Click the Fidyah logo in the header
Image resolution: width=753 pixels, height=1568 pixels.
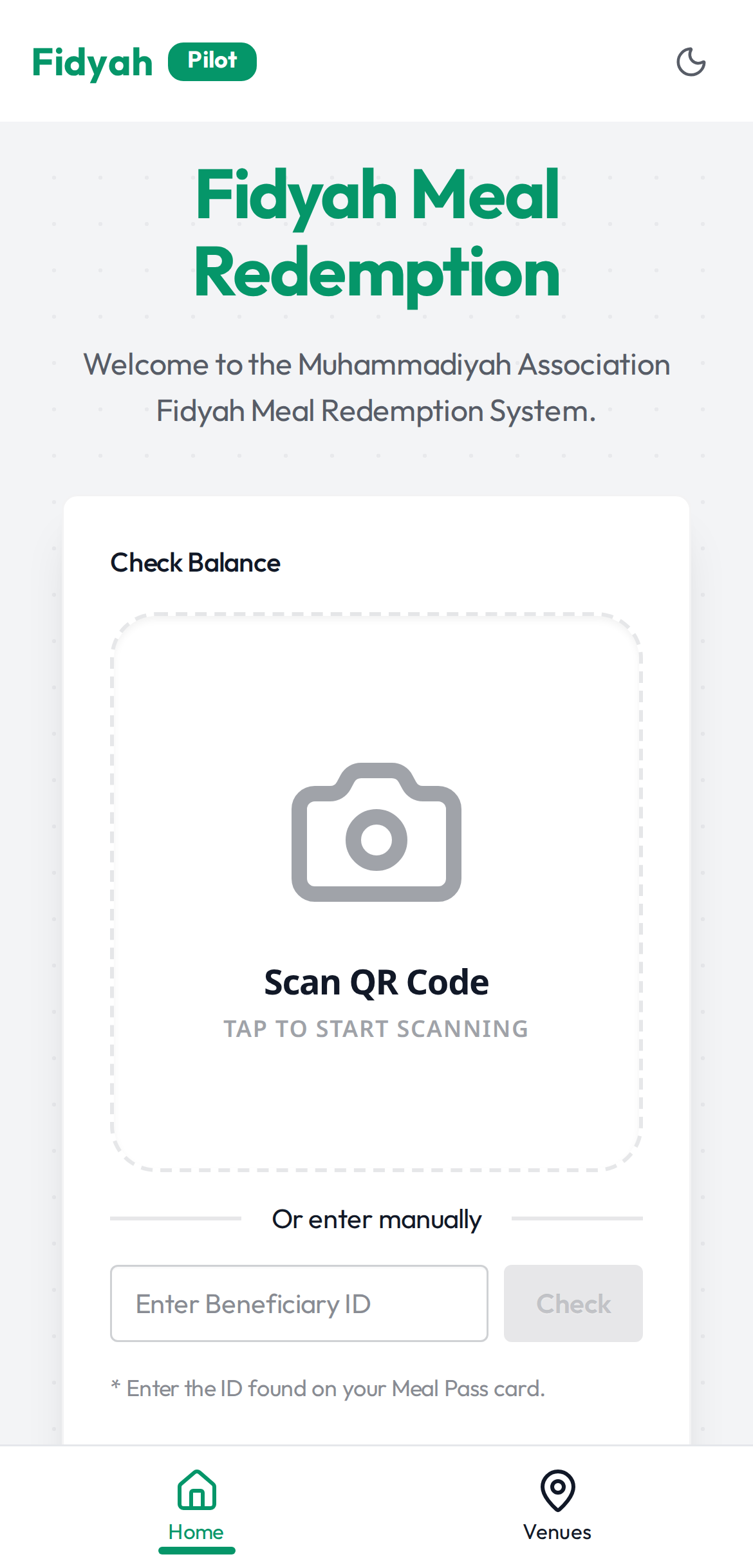tap(92, 61)
